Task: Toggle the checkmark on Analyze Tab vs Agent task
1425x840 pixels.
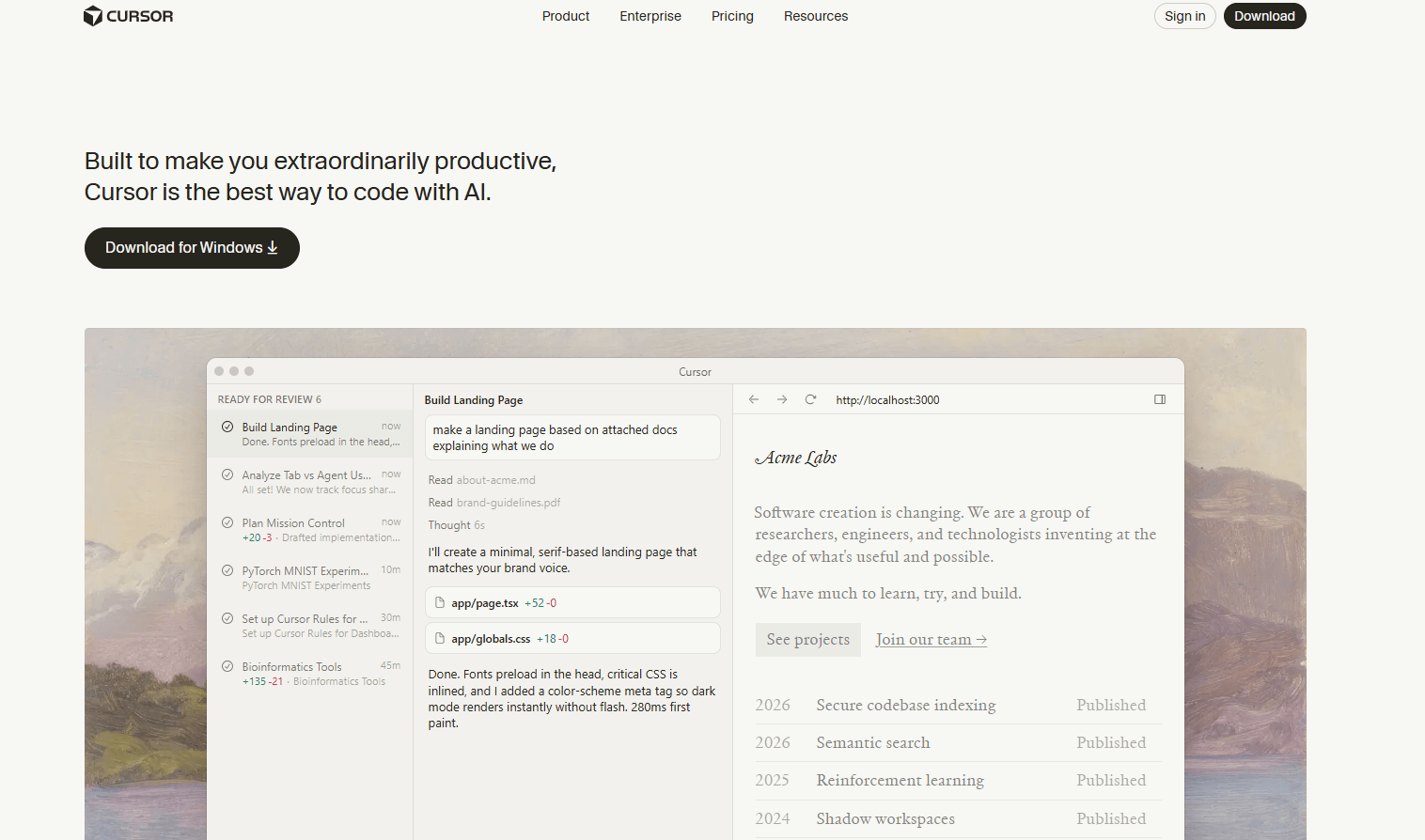Action: click(x=227, y=474)
